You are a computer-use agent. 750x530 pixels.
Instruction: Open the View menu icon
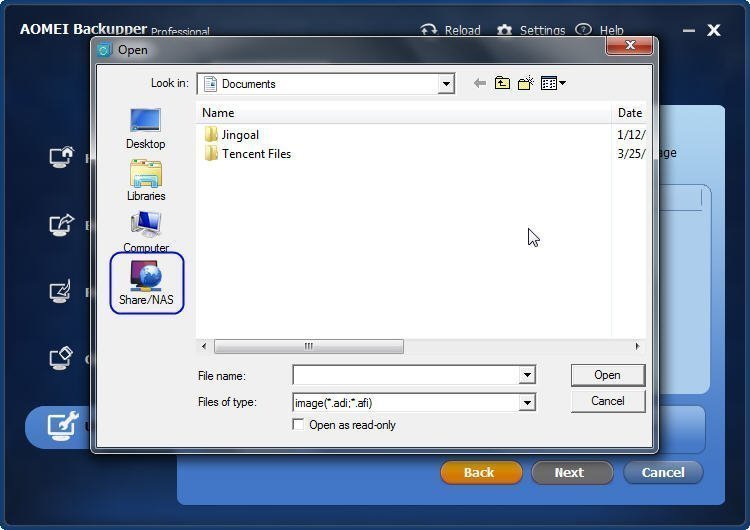[x=553, y=84]
